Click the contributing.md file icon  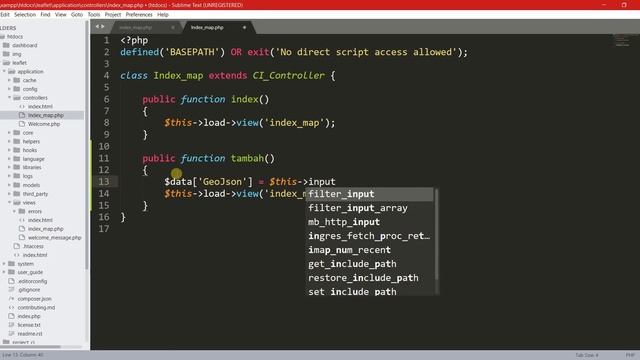tap(11, 307)
